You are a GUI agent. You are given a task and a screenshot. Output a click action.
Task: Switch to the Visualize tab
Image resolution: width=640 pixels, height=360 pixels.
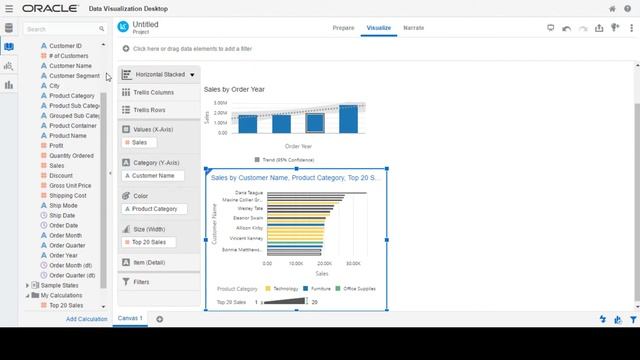379,28
